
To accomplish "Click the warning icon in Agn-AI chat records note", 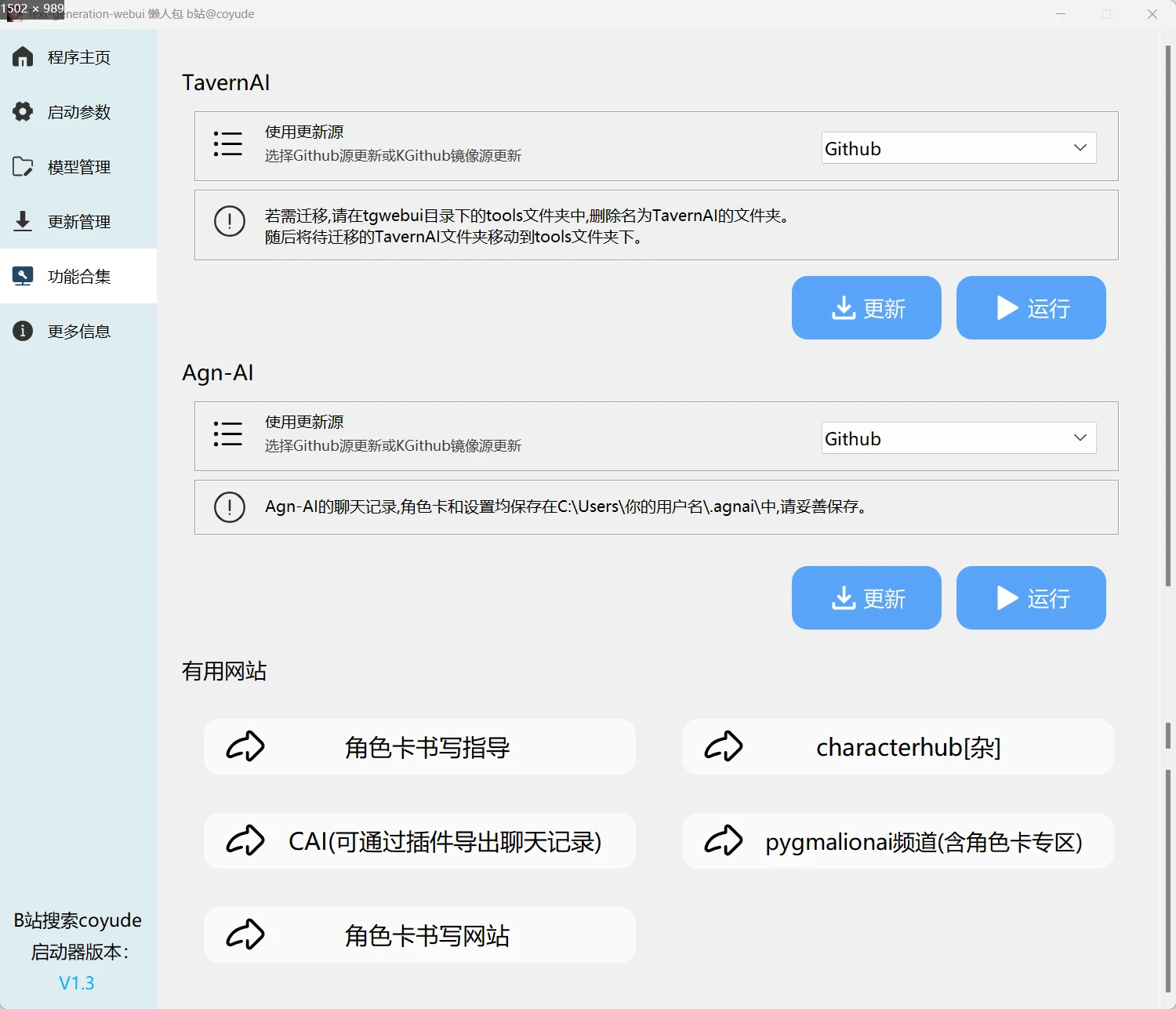I will click(230, 507).
